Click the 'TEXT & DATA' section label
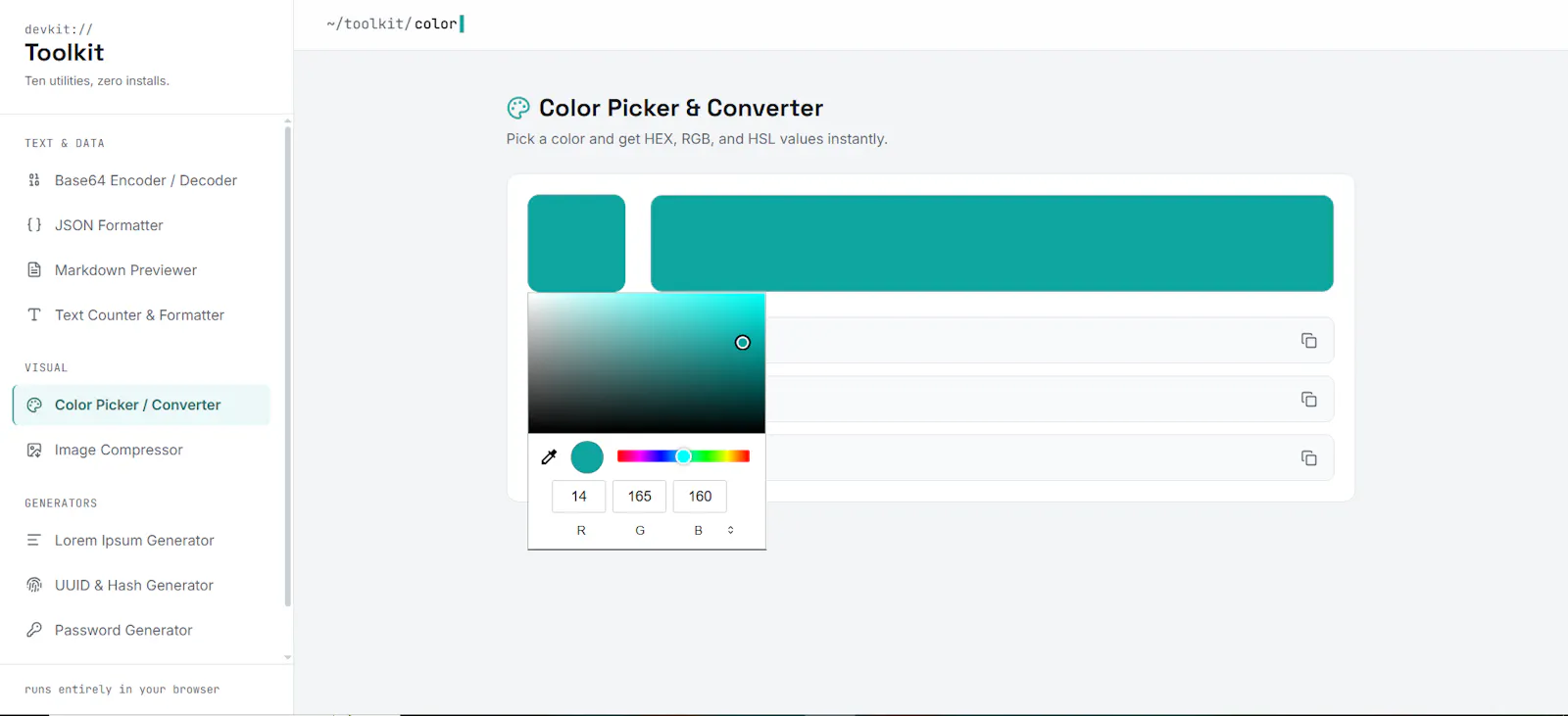 (x=65, y=143)
